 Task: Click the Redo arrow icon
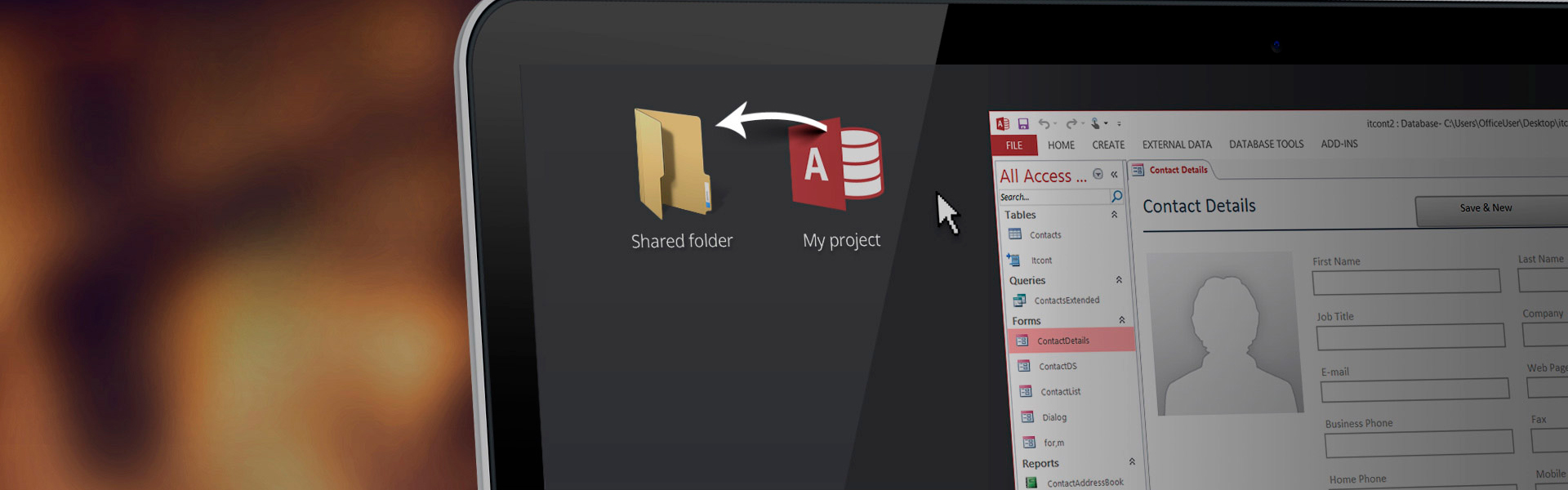click(x=1071, y=124)
